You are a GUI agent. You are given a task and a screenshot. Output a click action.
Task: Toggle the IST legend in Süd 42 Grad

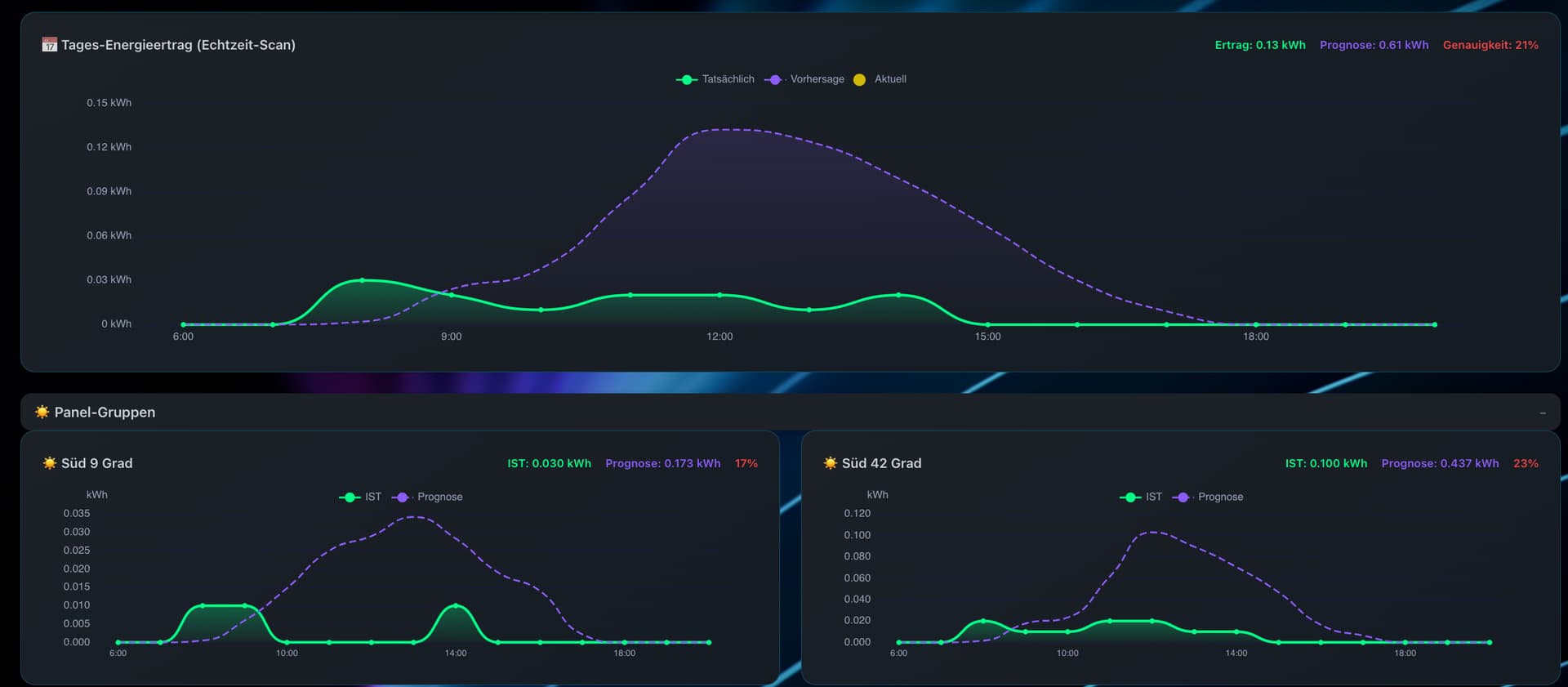1141,497
